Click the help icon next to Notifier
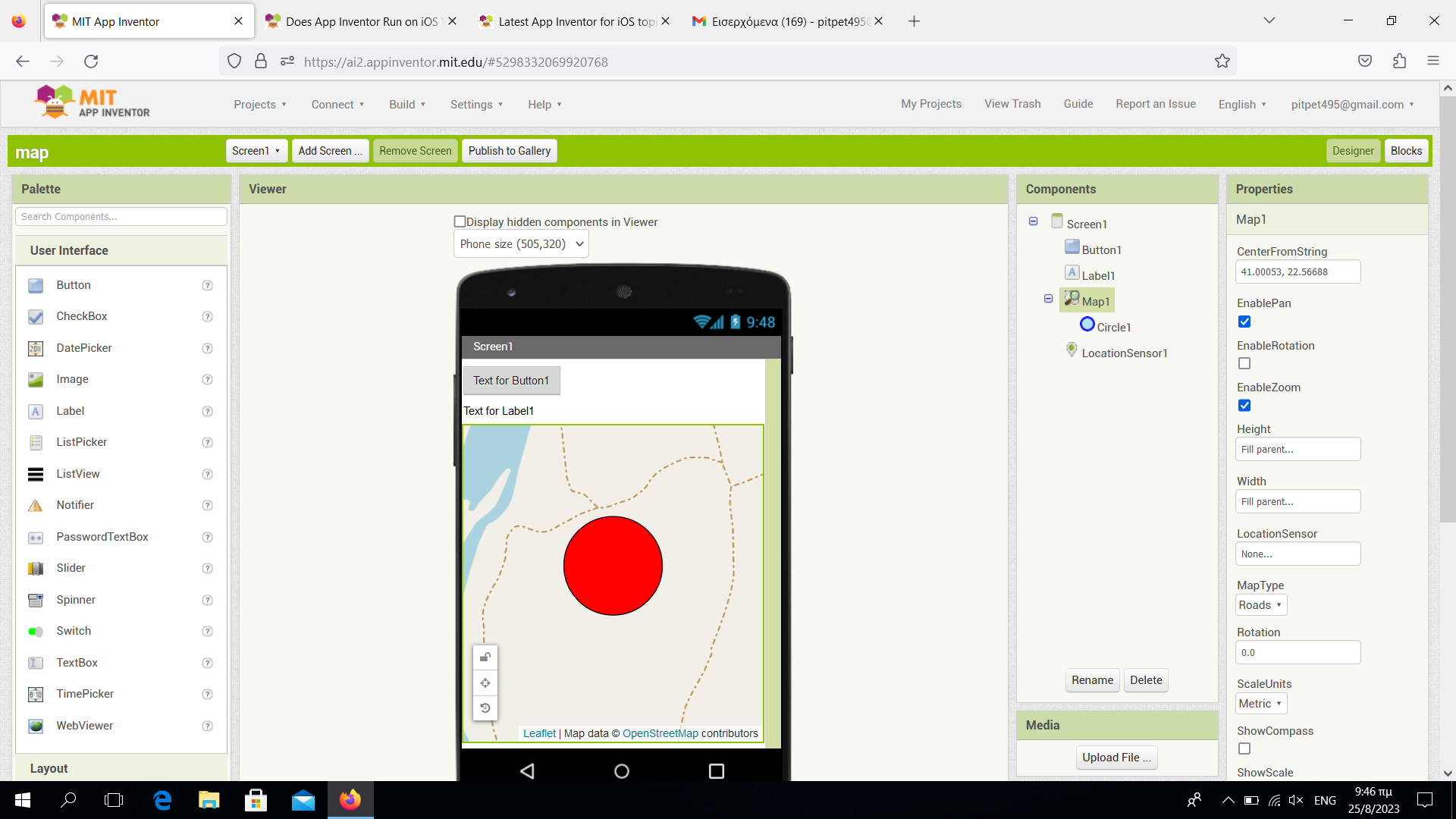The width and height of the screenshot is (1456, 819). (207, 505)
